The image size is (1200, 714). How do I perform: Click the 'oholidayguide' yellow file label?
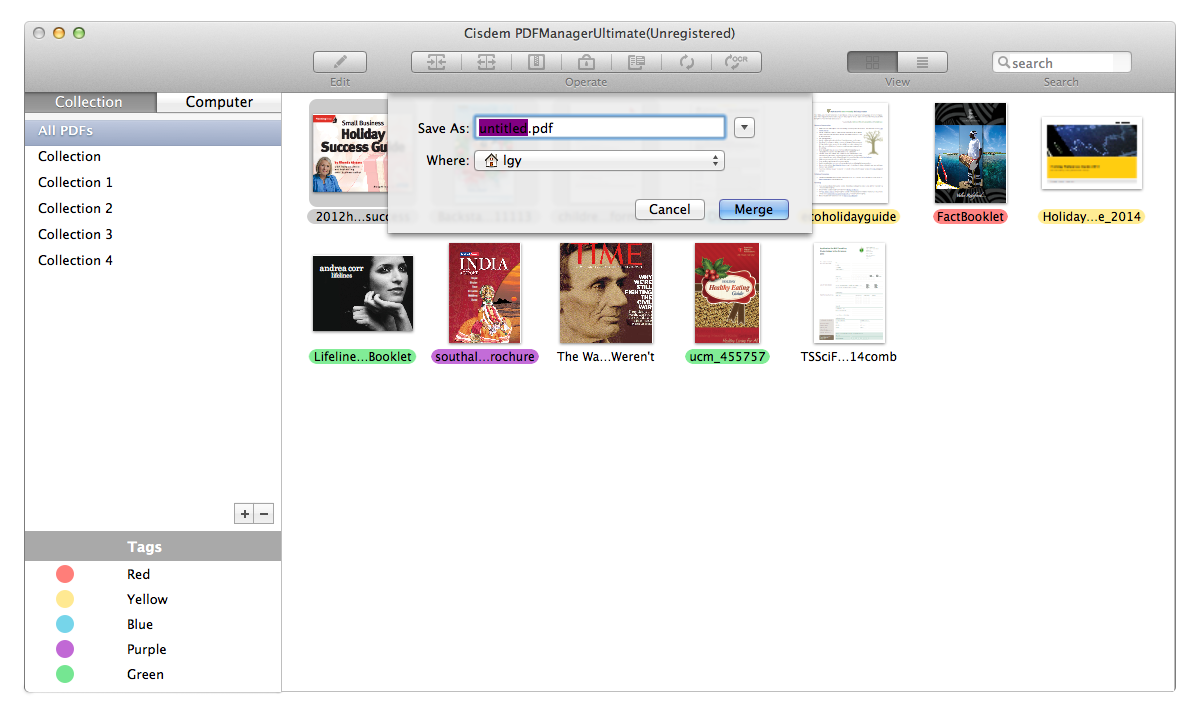(855, 216)
